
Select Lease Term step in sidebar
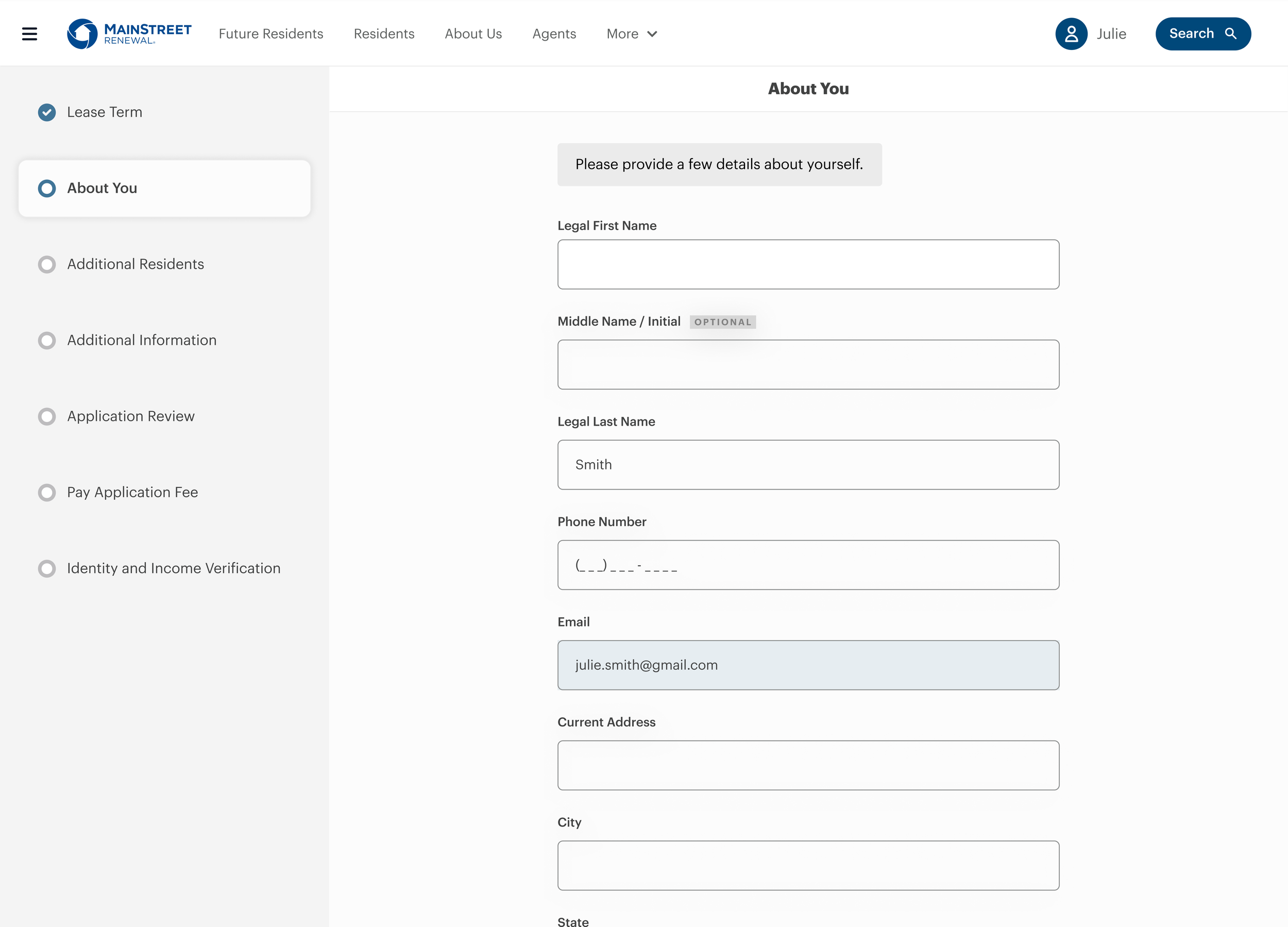(105, 112)
